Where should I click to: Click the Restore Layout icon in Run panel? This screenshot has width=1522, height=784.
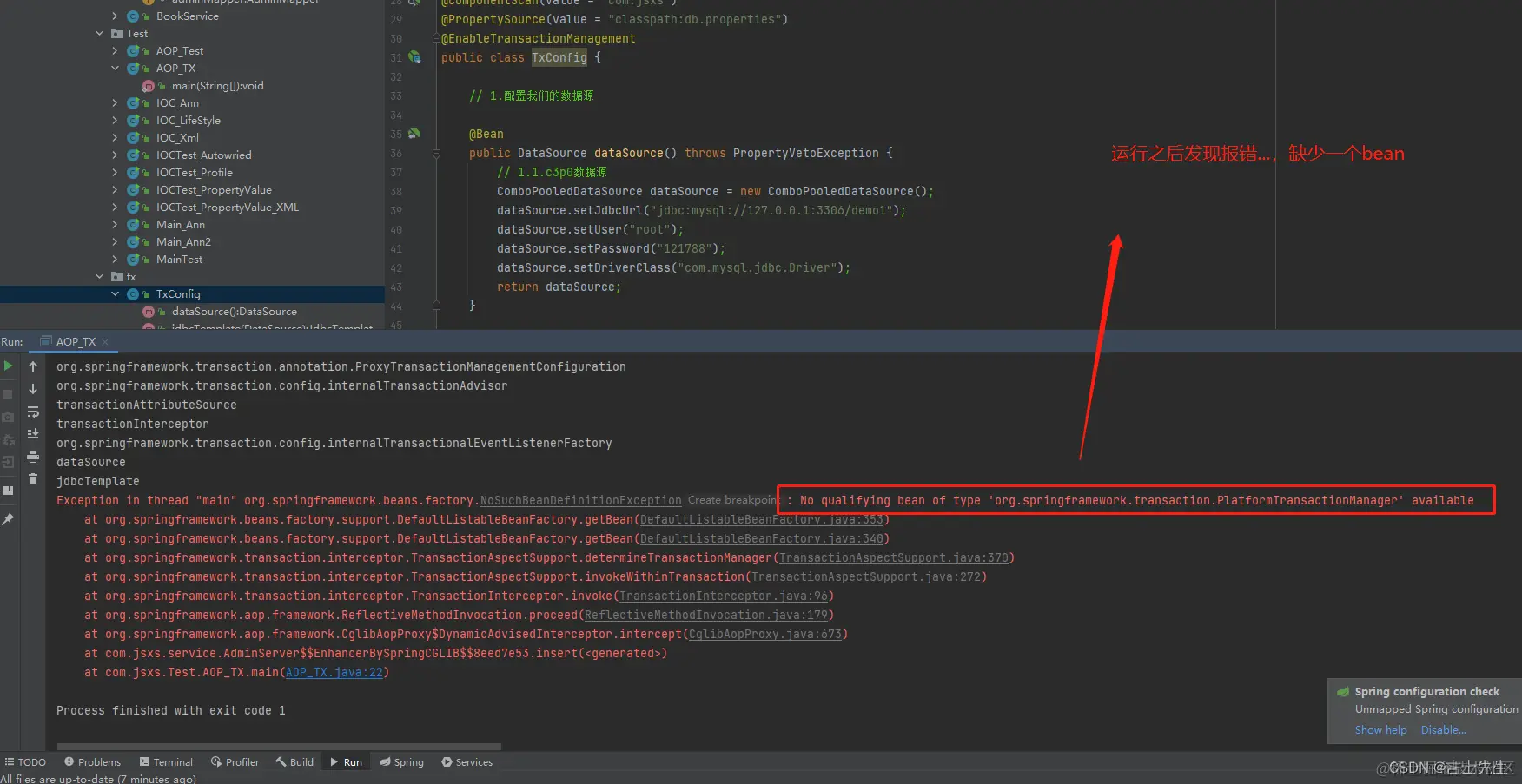9,491
